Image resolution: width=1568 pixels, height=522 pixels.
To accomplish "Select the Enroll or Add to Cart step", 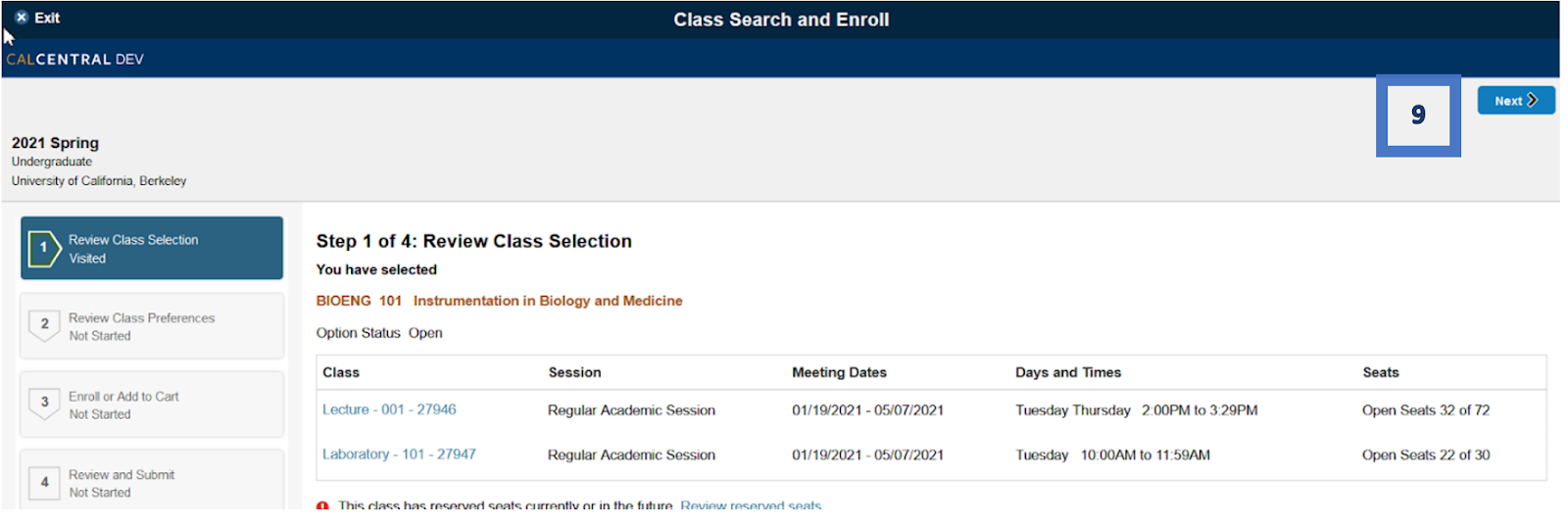I will (152, 404).
